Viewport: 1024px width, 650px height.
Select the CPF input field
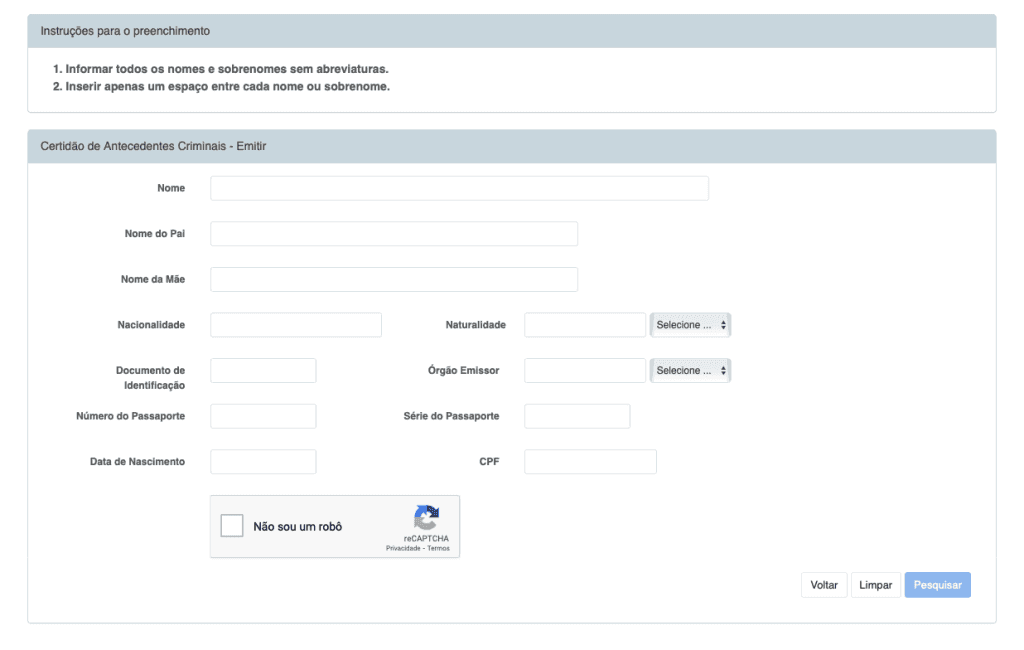pyautogui.click(x=590, y=462)
